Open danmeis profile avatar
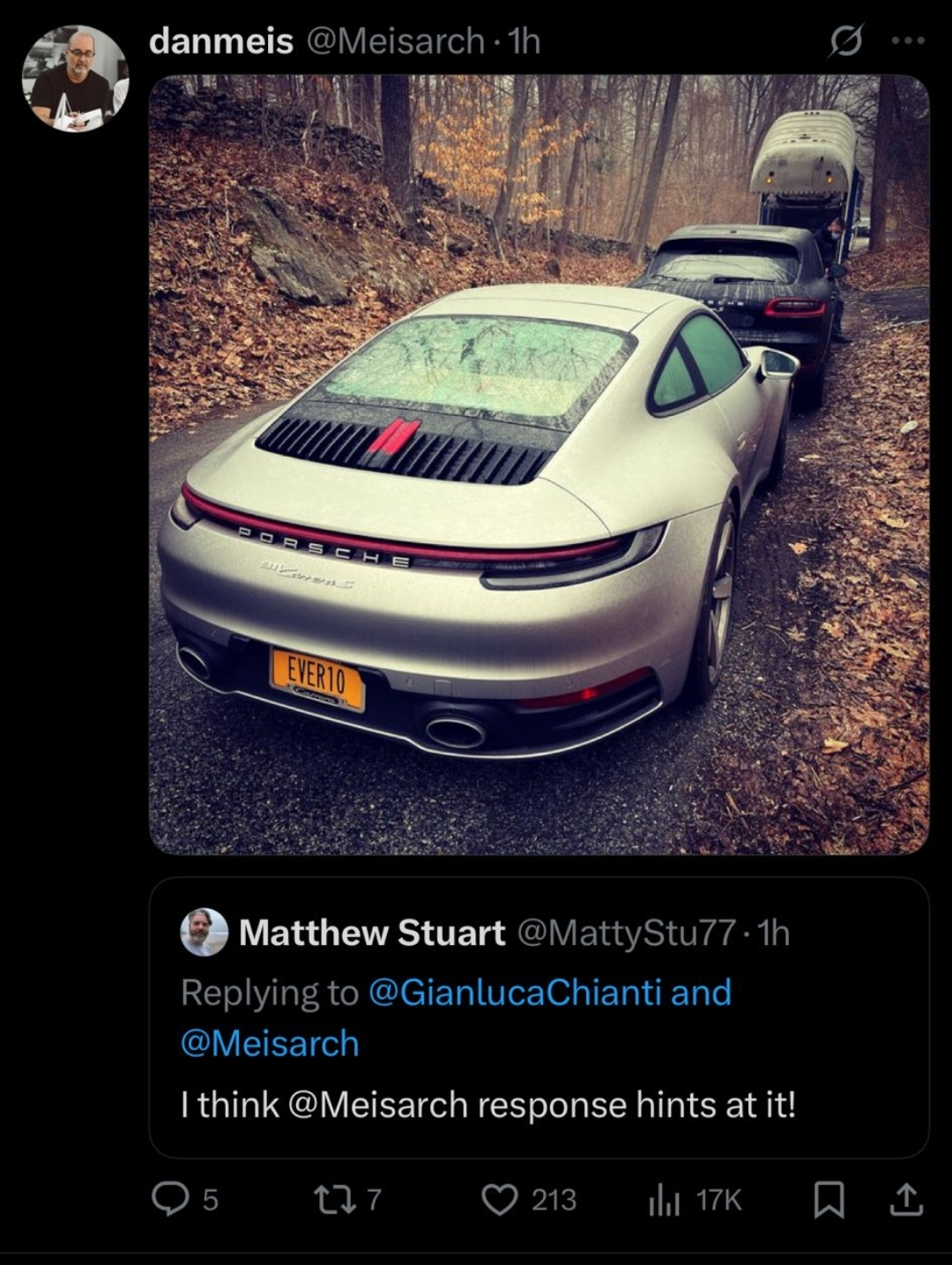The width and height of the screenshot is (952, 1265). [75, 78]
